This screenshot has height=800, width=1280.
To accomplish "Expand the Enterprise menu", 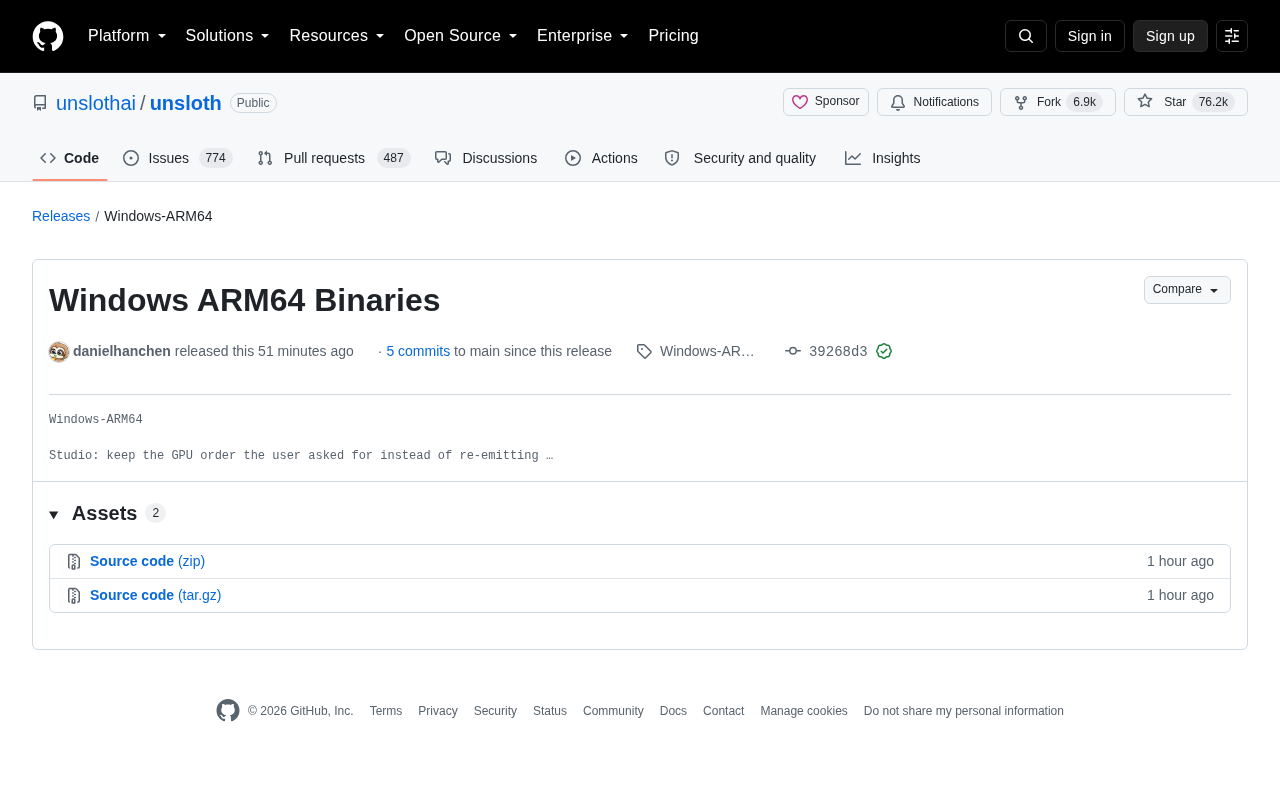I will [583, 36].
